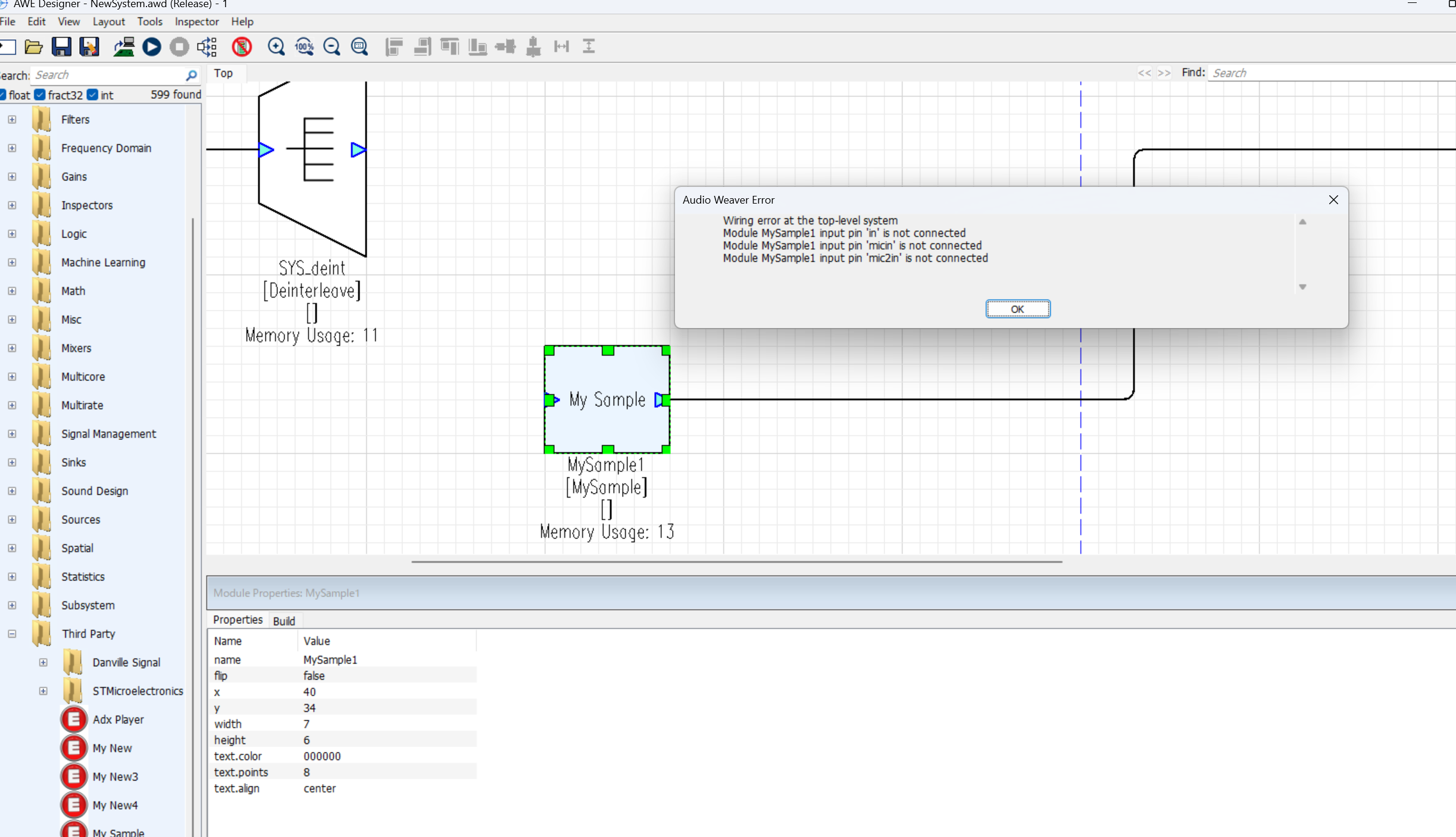The height and width of the screenshot is (837, 1456).
Task: Click the text.align value center
Action: click(x=320, y=788)
